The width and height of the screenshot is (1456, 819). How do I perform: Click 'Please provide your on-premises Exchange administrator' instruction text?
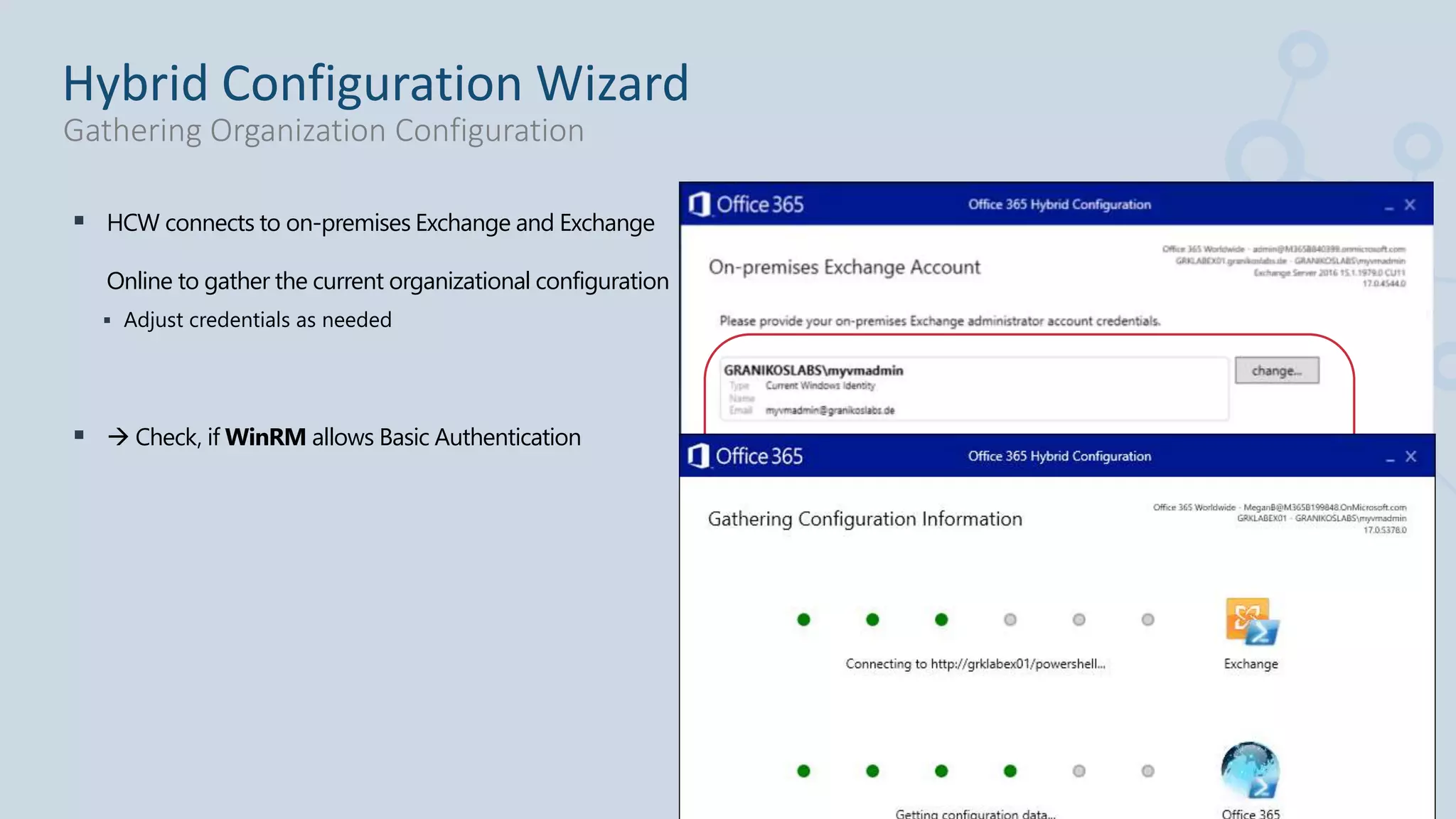click(940, 321)
